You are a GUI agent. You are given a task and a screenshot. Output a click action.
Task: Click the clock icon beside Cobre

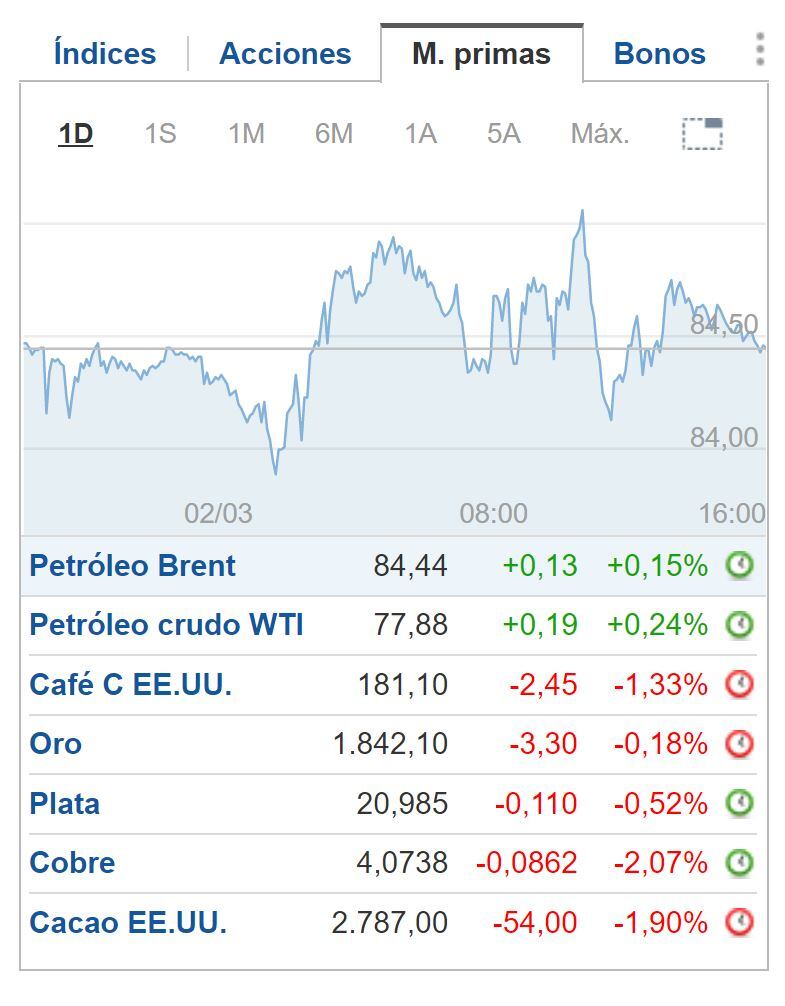click(739, 862)
